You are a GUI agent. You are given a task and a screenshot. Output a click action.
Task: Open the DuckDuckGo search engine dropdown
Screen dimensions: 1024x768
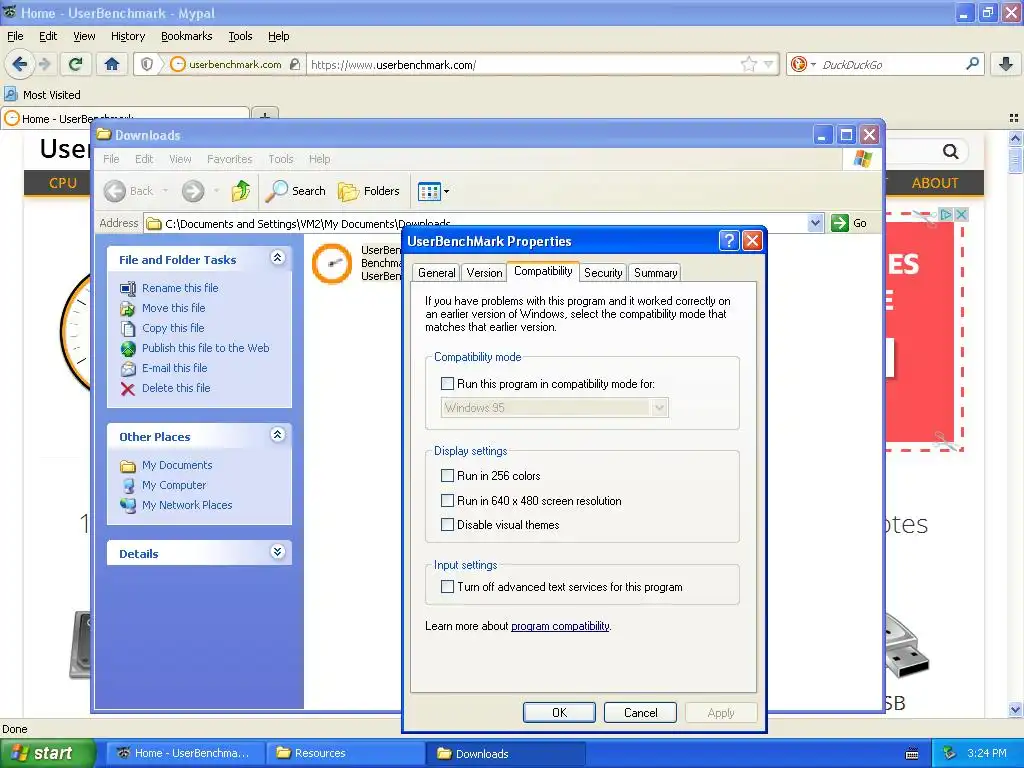pyautogui.click(x=813, y=64)
